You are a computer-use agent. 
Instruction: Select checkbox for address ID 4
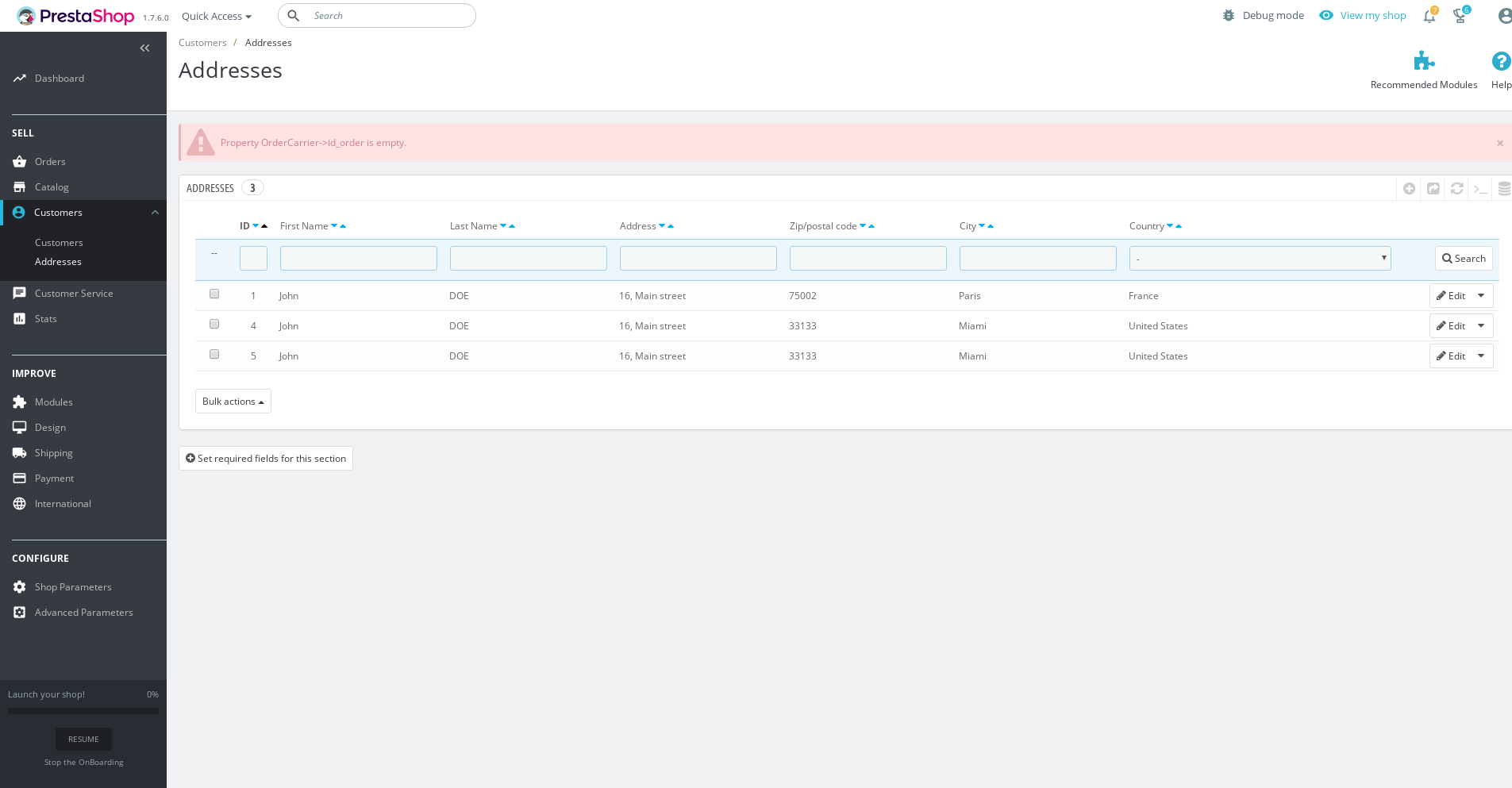click(214, 324)
